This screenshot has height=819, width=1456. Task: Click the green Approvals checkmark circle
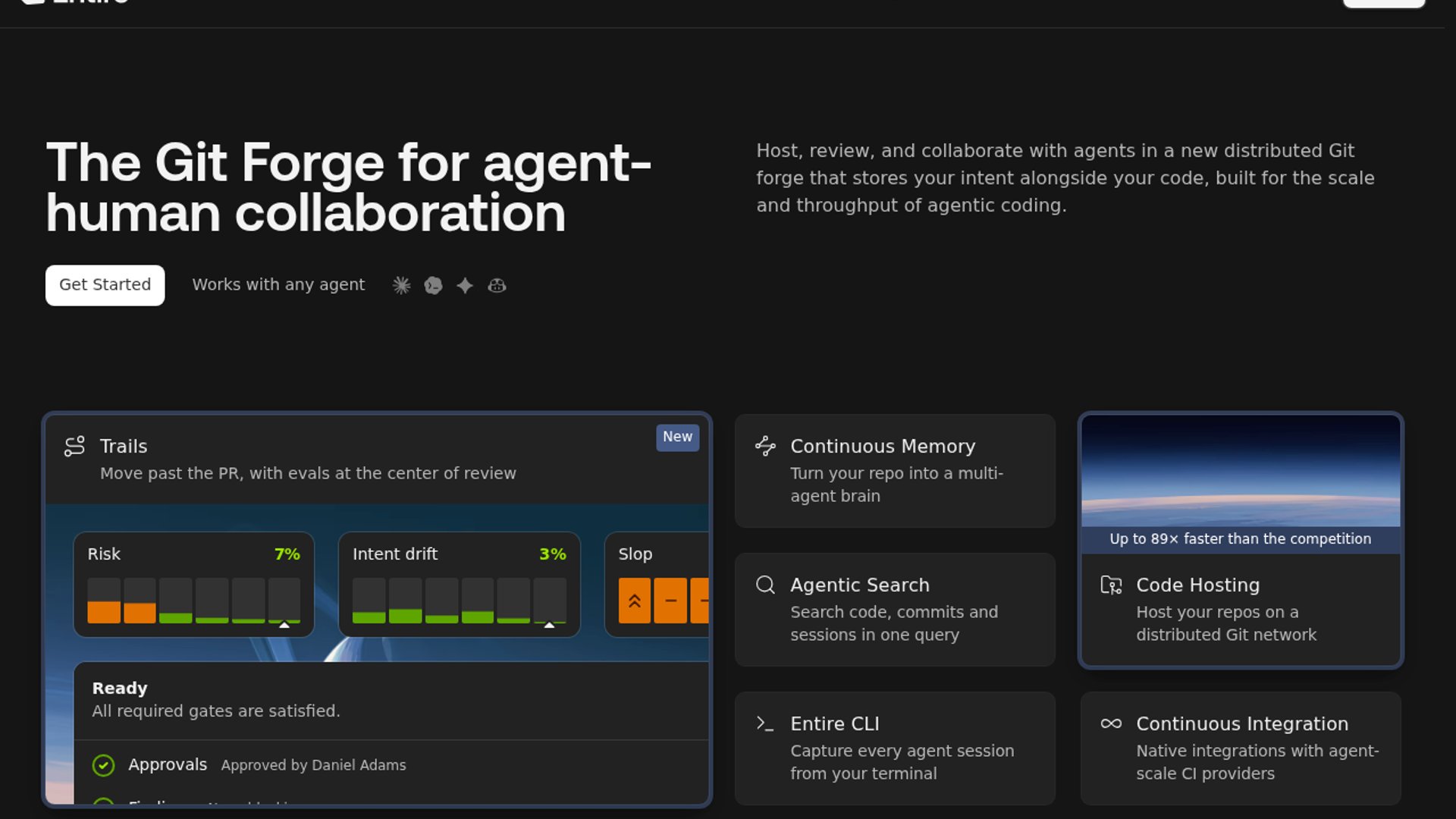[x=103, y=765]
